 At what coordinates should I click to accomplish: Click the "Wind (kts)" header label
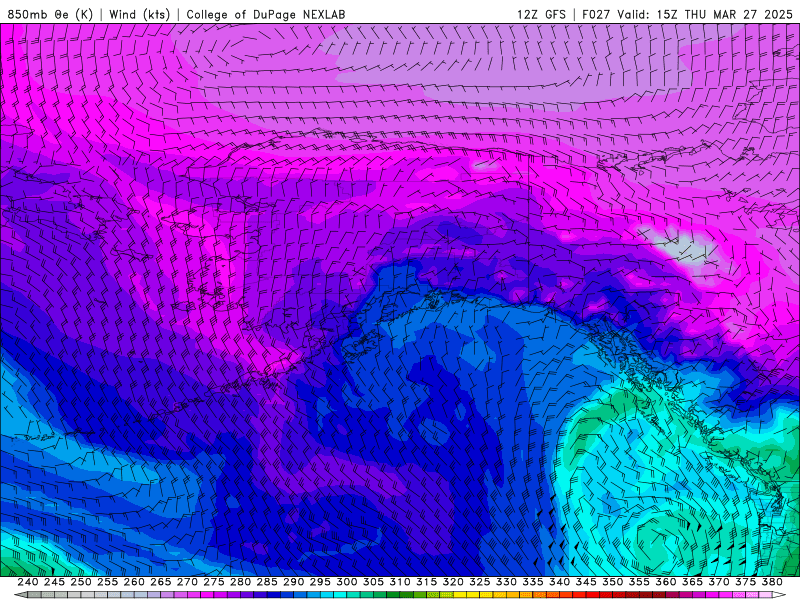pos(139,14)
